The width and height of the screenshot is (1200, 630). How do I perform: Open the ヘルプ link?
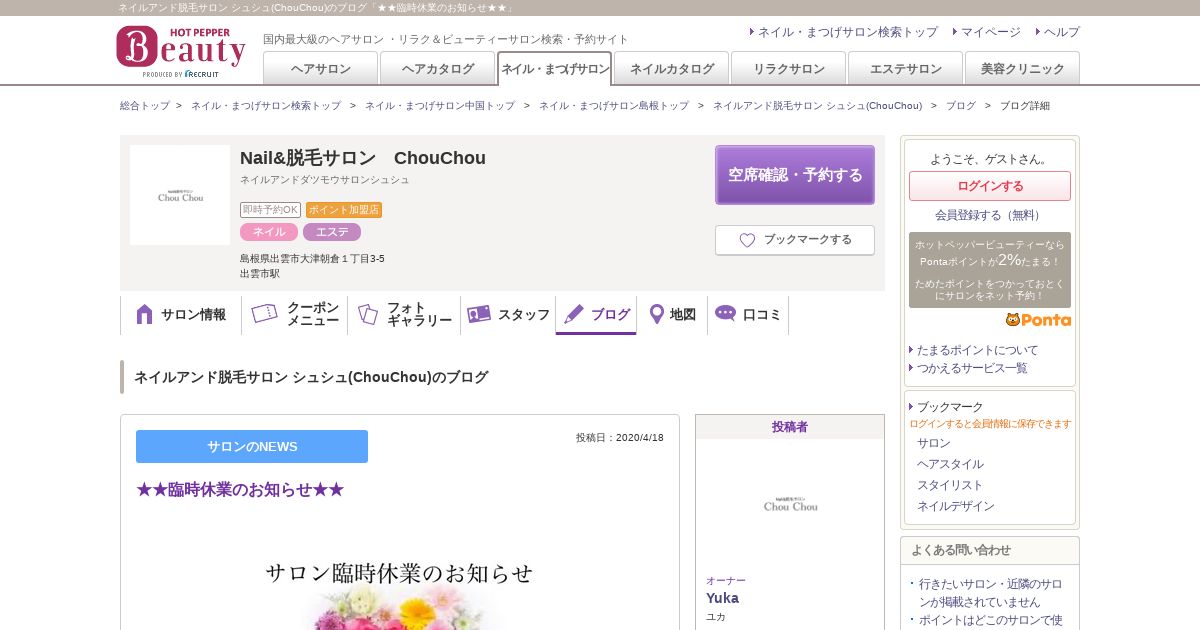point(1062,32)
